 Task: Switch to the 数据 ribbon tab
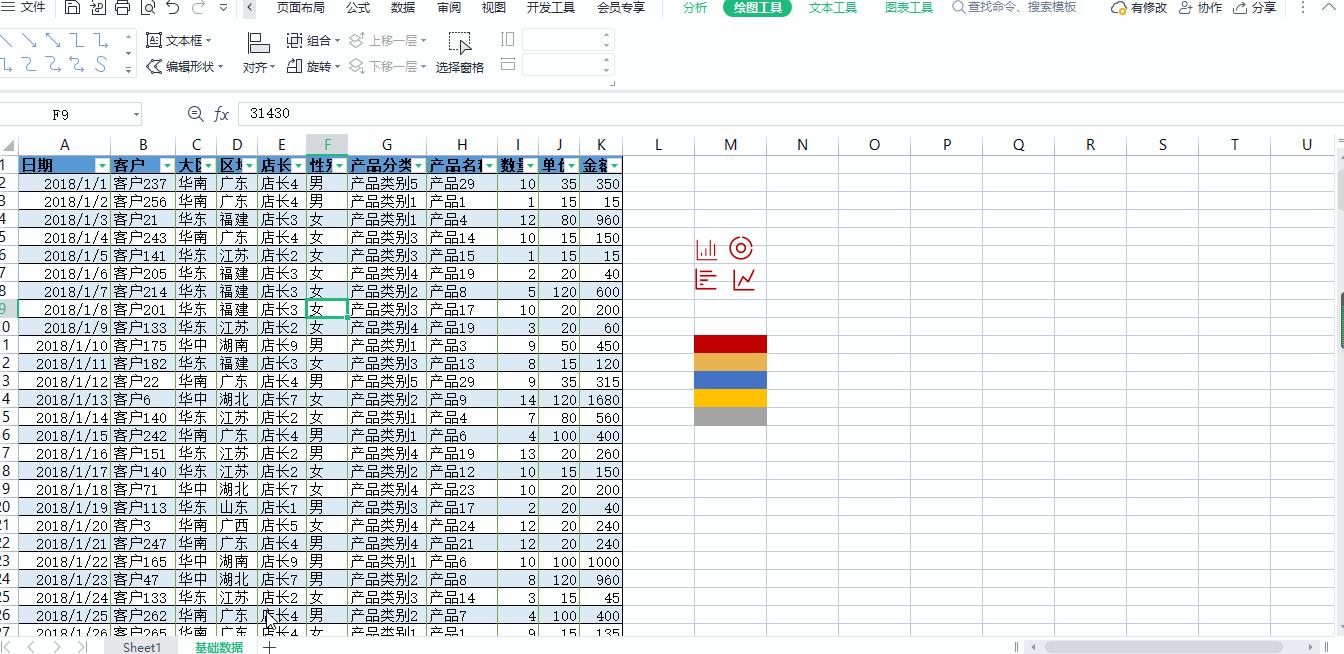402,8
